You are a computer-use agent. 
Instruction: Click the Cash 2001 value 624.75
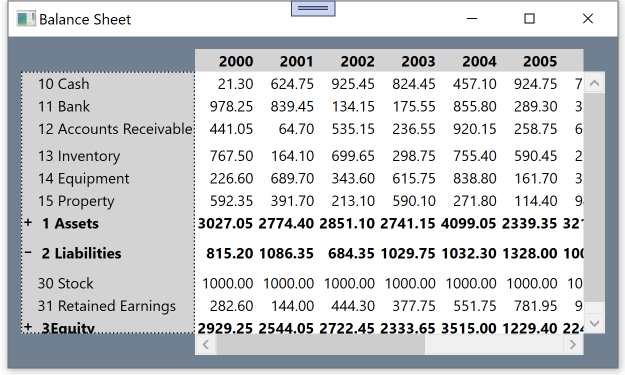click(292, 84)
